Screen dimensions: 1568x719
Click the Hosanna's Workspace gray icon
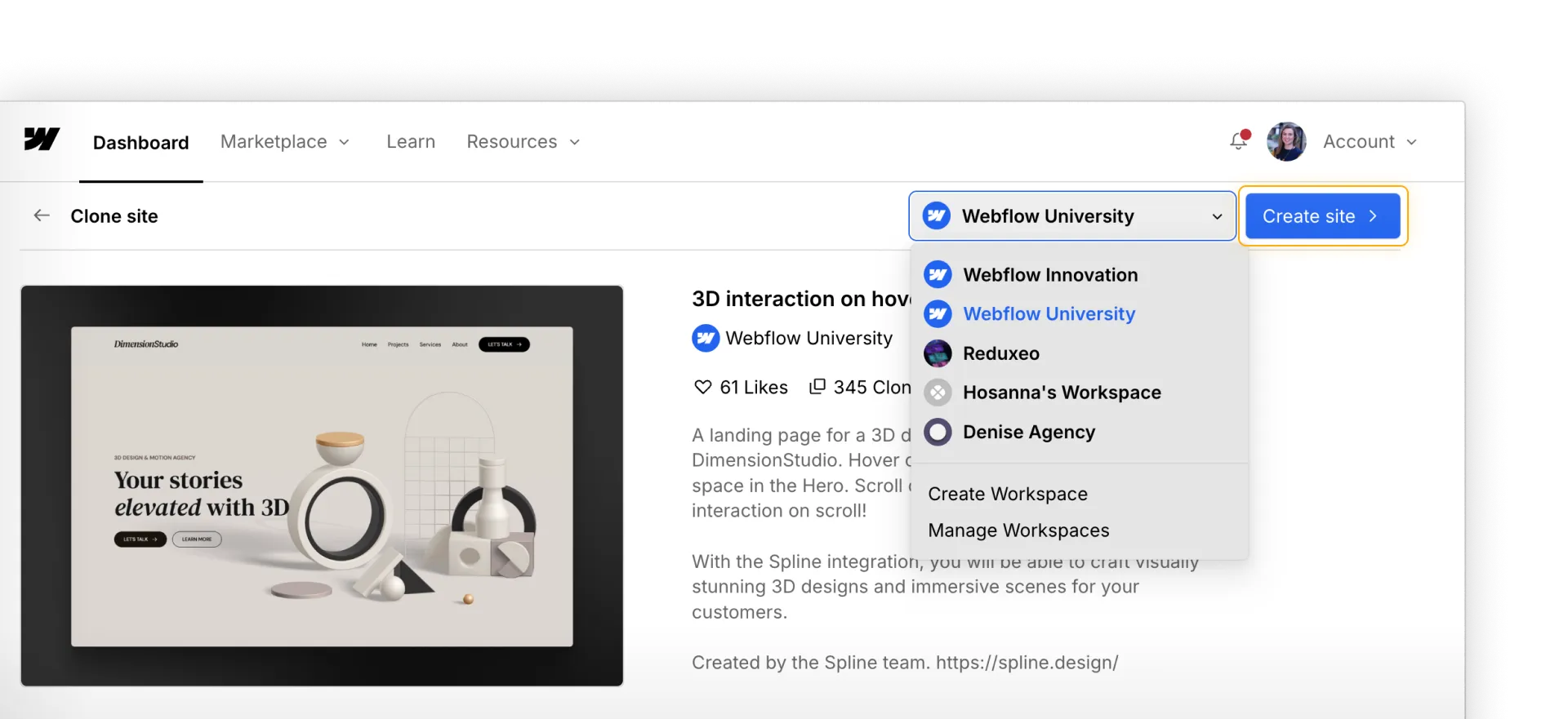click(x=938, y=393)
